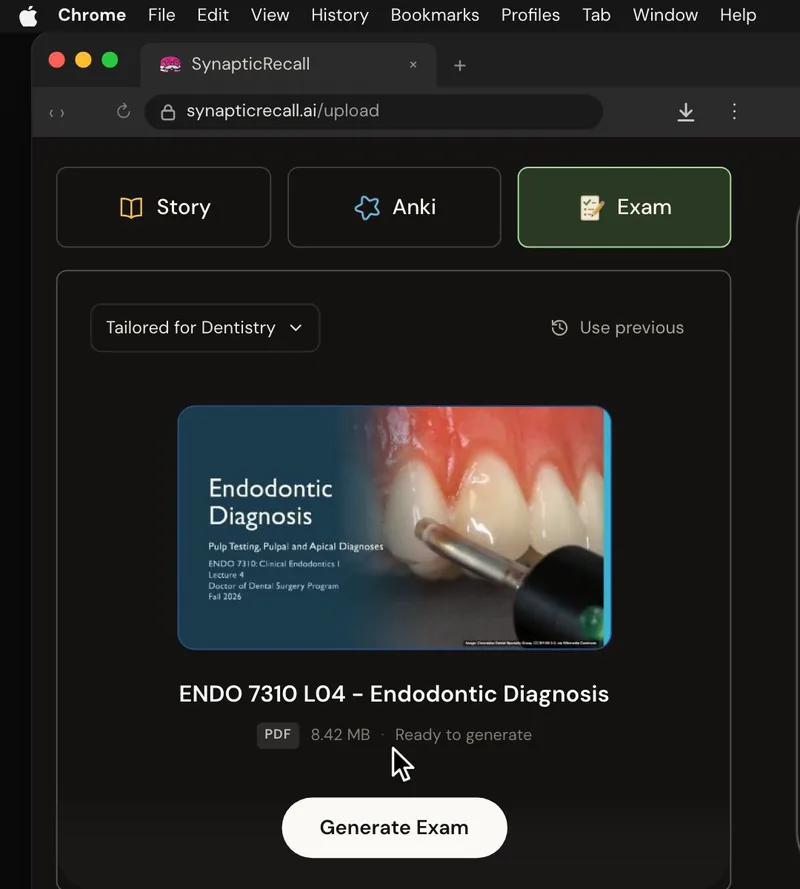This screenshot has height=889, width=800.
Task: Expand Tailored for Dentistry dropdown
Action: point(205,328)
